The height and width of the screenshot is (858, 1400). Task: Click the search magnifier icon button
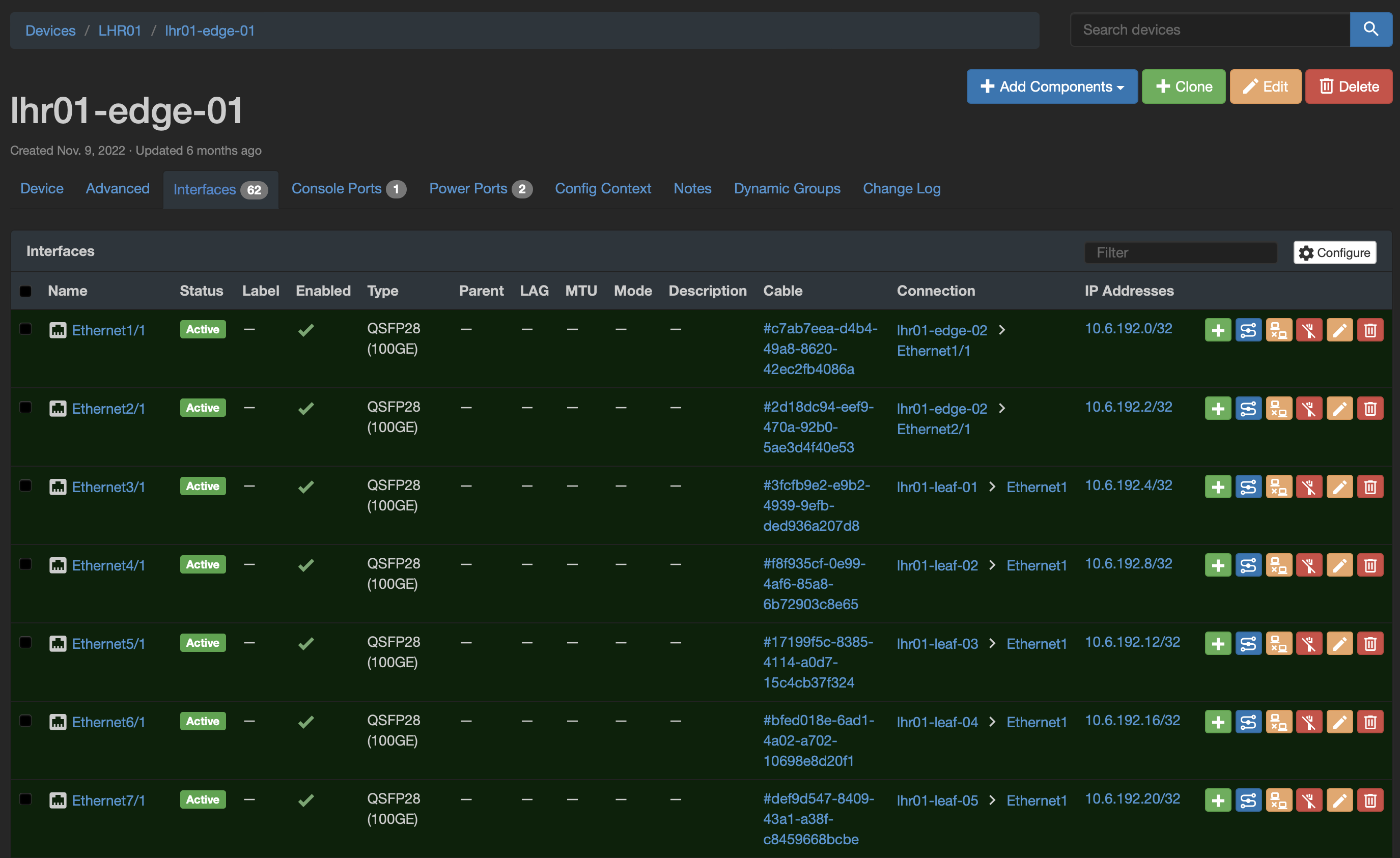[x=1370, y=30]
